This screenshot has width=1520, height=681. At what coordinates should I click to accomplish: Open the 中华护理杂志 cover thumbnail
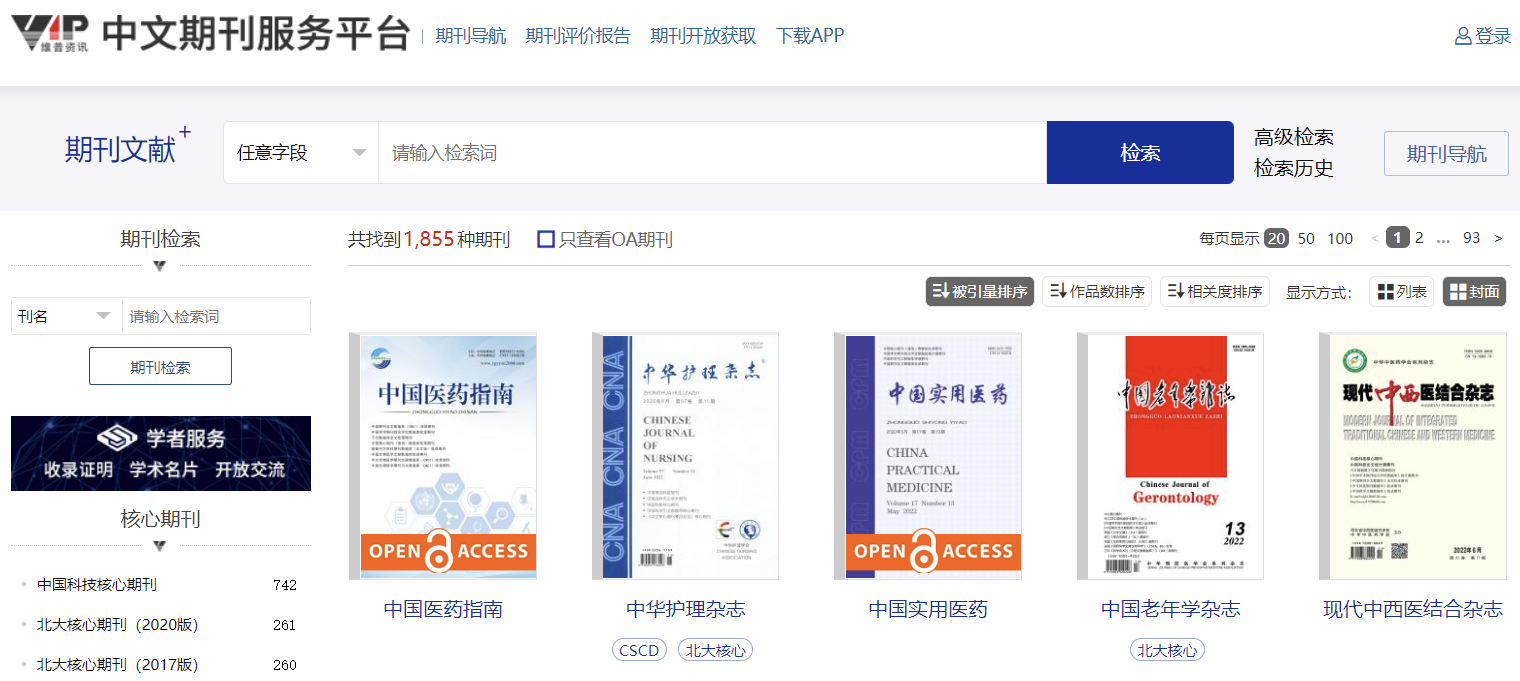pyautogui.click(x=685, y=456)
